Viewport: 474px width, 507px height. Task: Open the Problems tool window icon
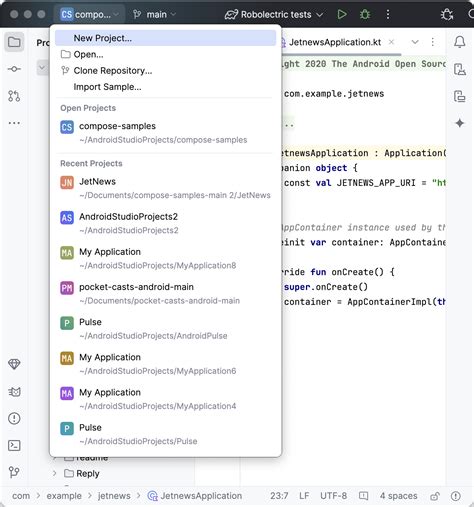pyautogui.click(x=14, y=418)
